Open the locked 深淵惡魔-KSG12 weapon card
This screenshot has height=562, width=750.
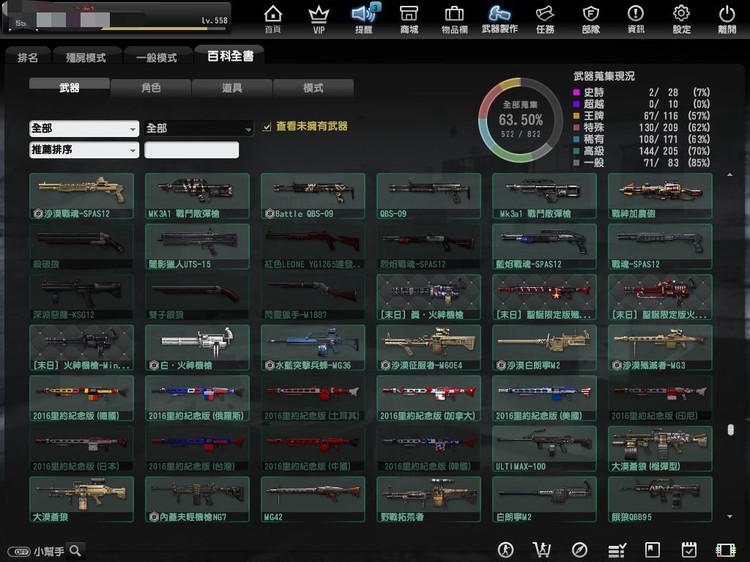point(81,297)
